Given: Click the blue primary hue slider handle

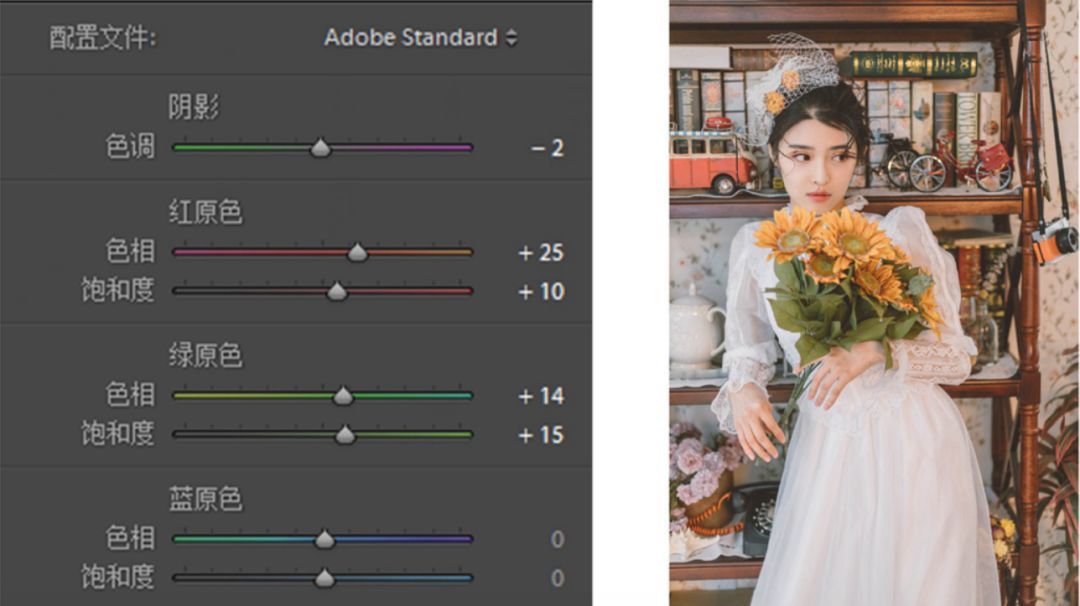Looking at the screenshot, I should coord(324,539).
